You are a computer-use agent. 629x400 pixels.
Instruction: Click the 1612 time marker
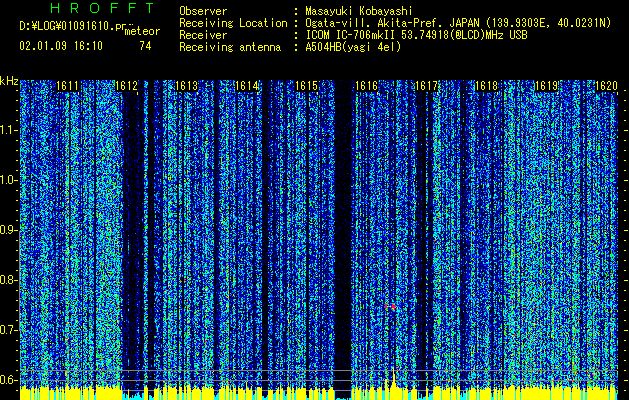[x=126, y=86]
